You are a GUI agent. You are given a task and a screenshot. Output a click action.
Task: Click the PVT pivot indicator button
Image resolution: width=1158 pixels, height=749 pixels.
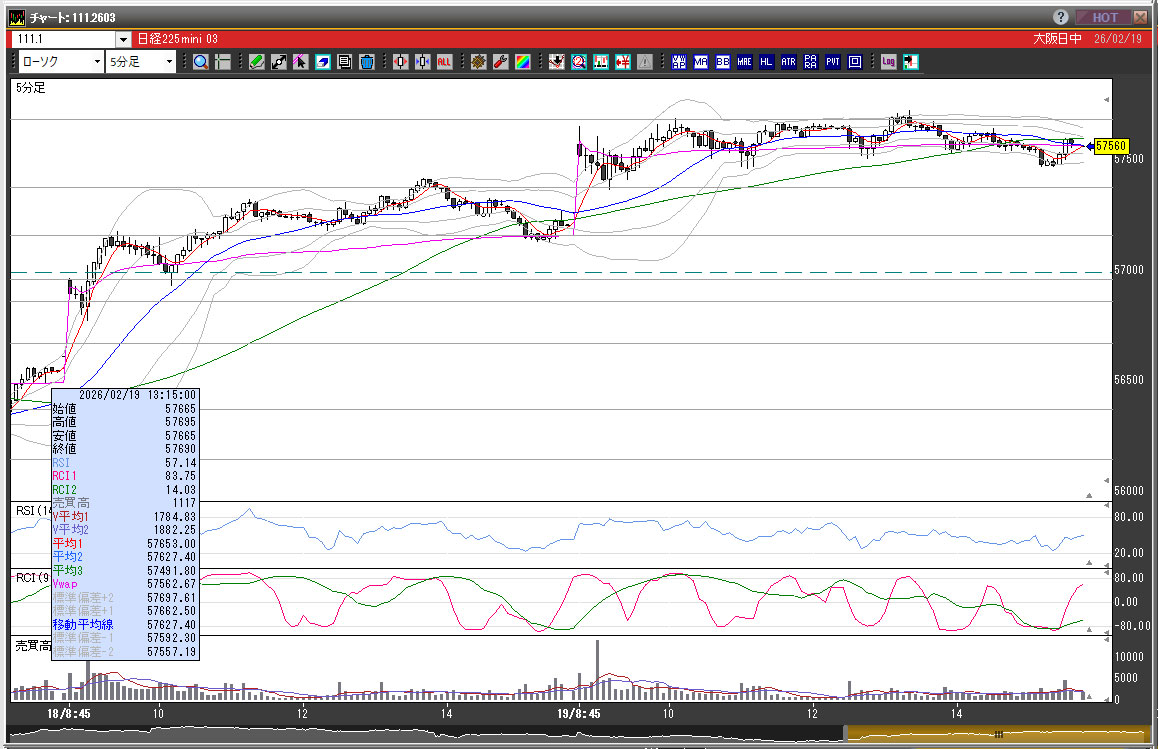(833, 62)
